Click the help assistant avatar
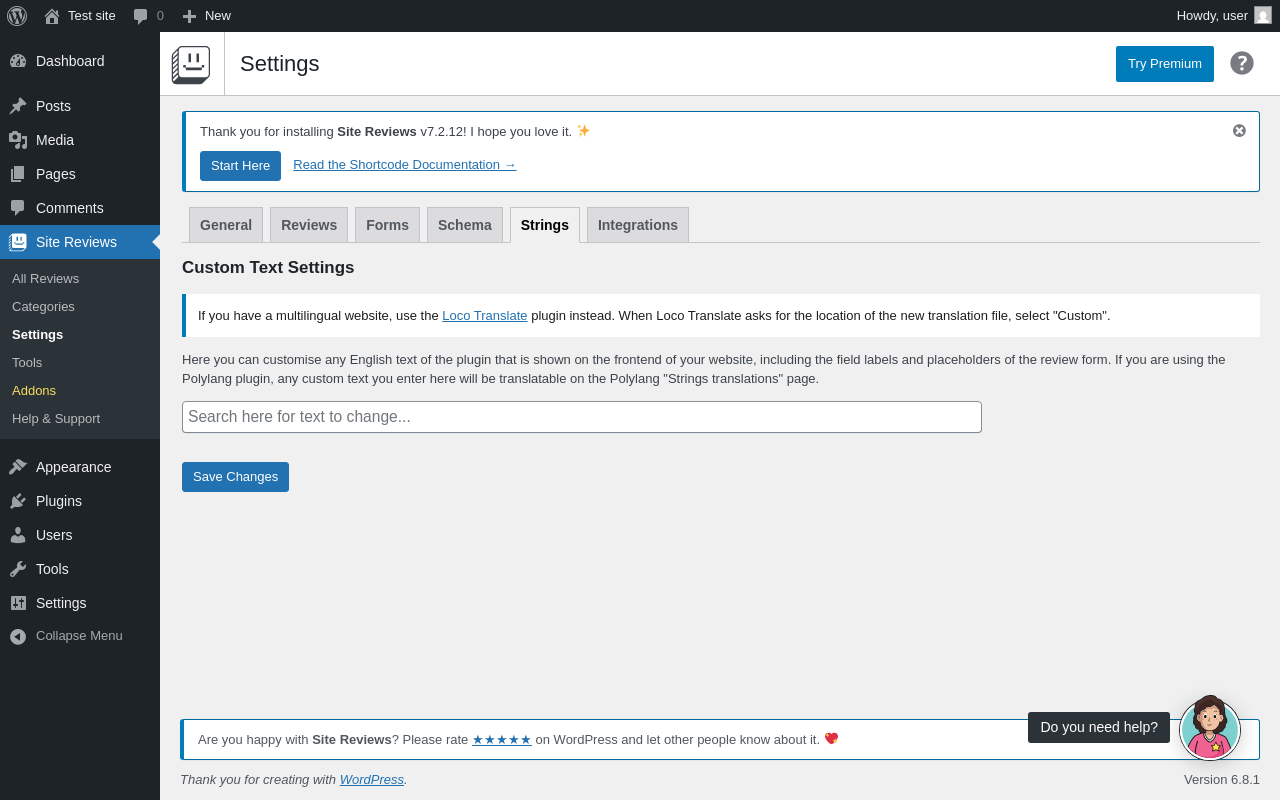Screen dimensions: 1280x800 click(x=1210, y=729)
